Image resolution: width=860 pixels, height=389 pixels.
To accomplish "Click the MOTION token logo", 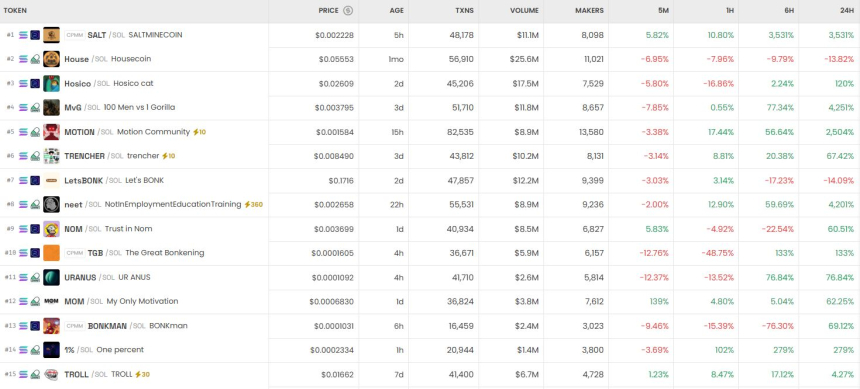I will pos(52,132).
